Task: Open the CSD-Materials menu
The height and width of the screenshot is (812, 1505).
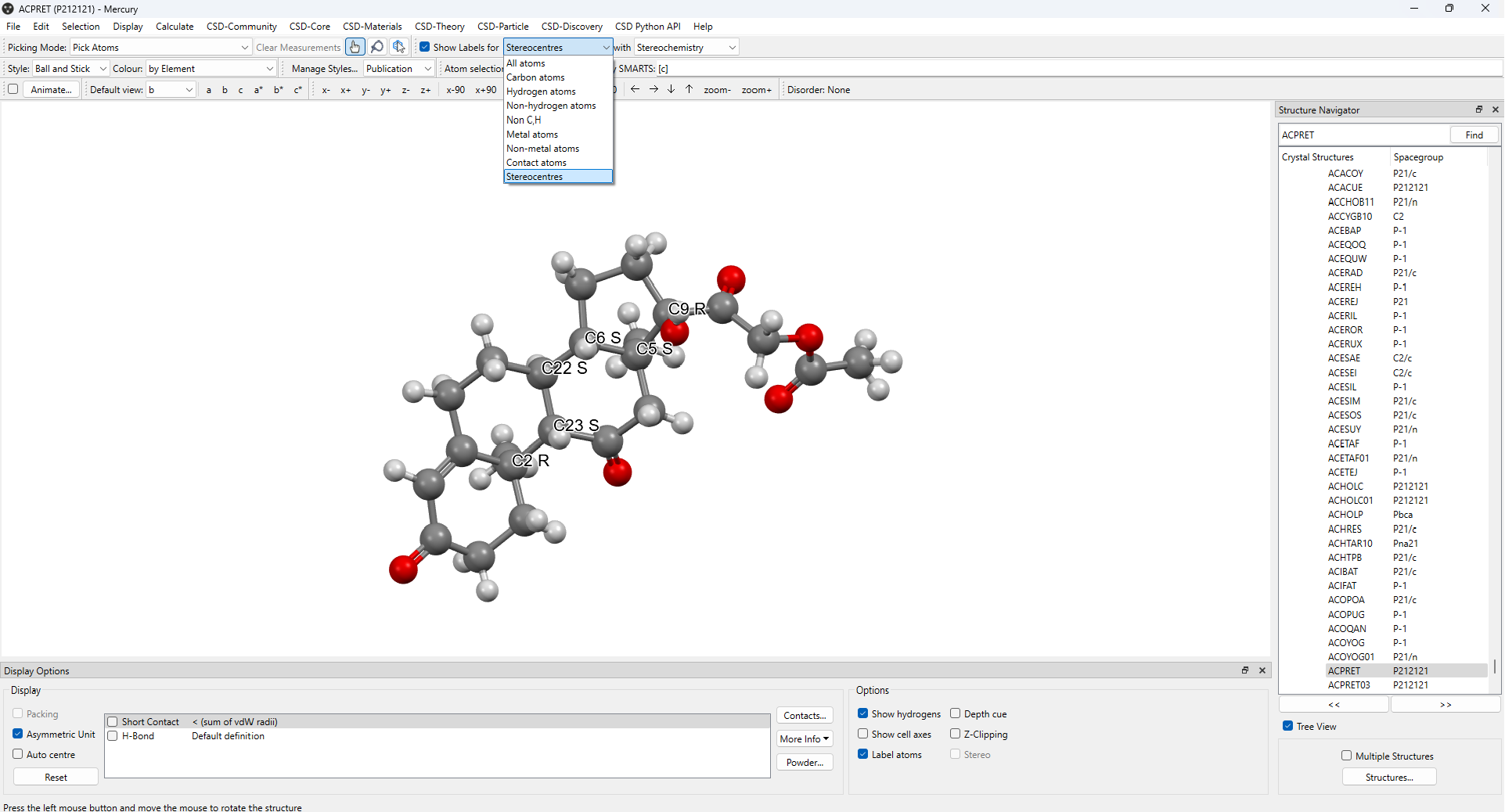Action: click(372, 27)
